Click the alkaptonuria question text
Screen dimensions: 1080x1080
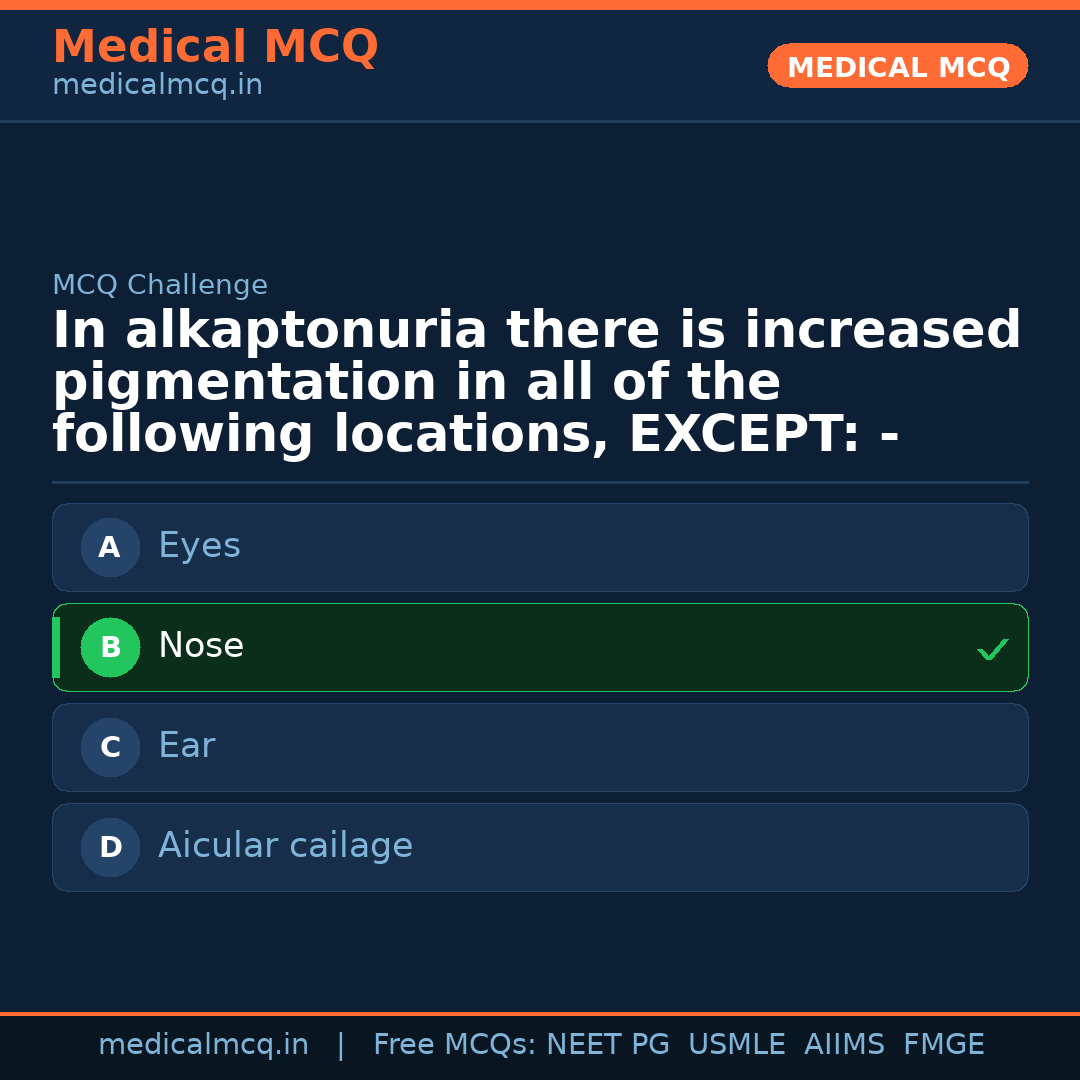point(536,383)
